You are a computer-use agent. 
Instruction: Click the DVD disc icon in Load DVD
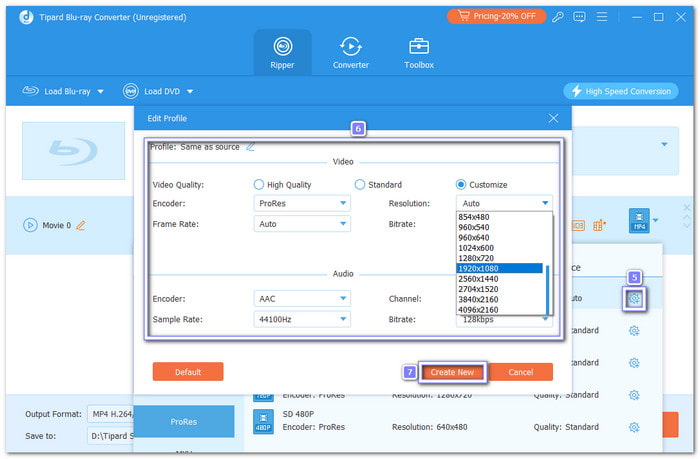131,91
